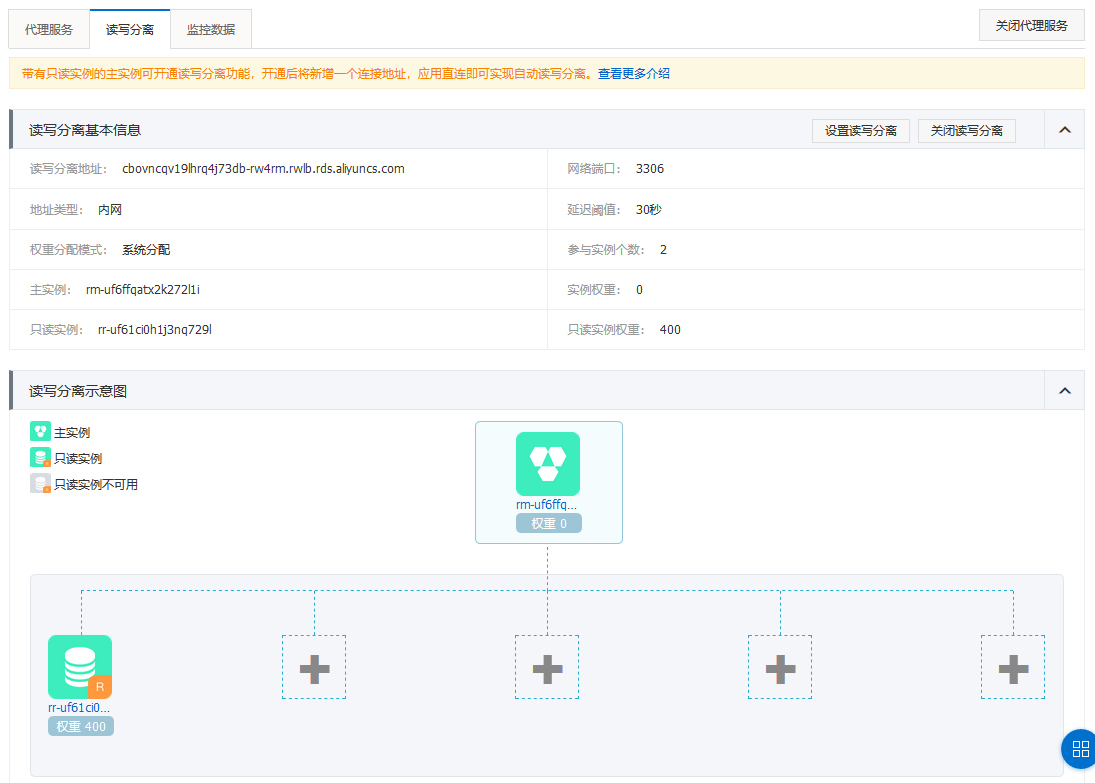
Task: Open the 监控数据 tab
Action: click(211, 29)
